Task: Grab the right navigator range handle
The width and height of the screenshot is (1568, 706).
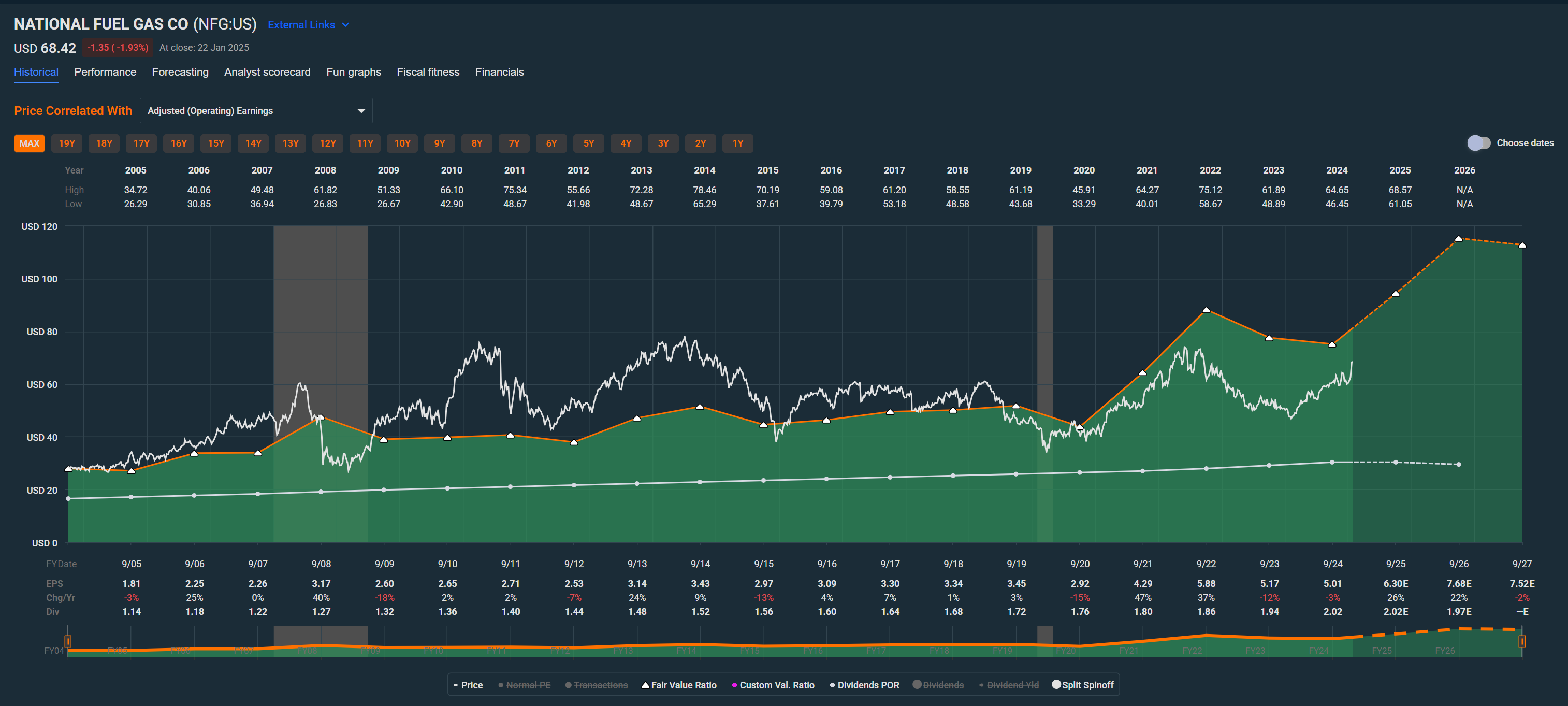Action: click(1522, 641)
